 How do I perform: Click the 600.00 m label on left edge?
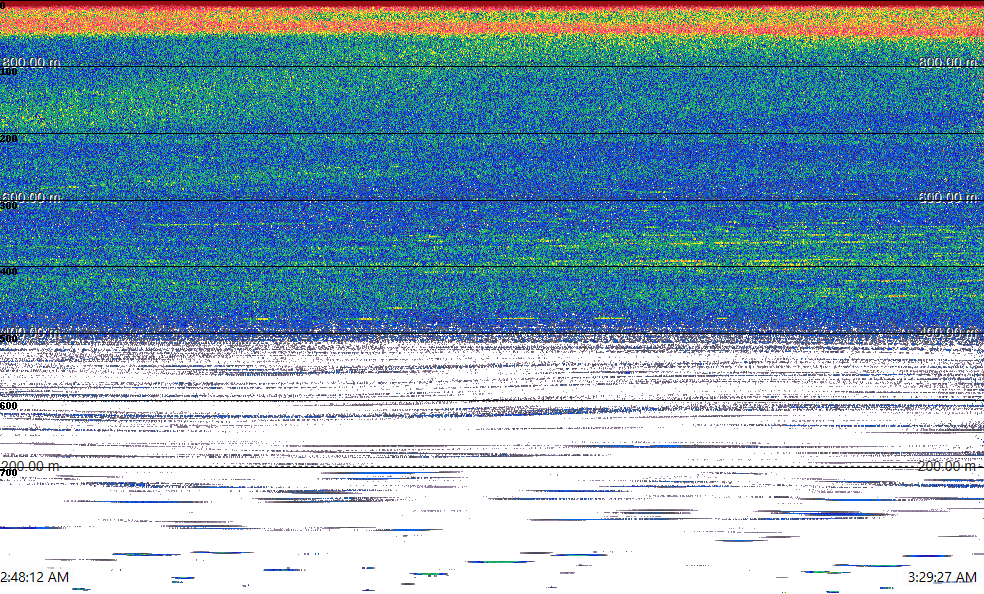click(x=31, y=197)
